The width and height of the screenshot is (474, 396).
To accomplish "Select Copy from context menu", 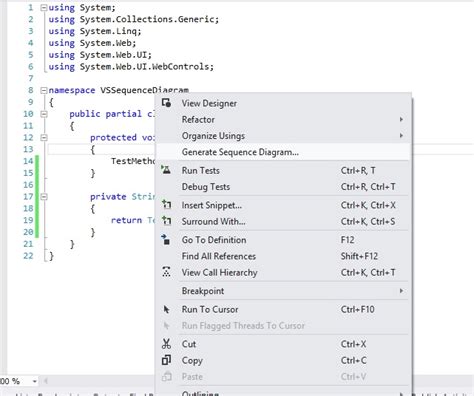I will (283, 360).
